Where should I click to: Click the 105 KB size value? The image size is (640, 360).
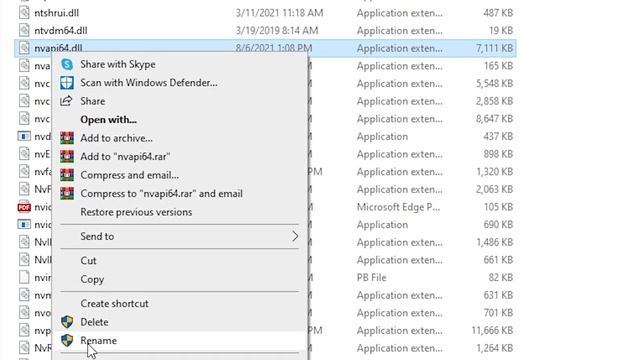[498, 207]
